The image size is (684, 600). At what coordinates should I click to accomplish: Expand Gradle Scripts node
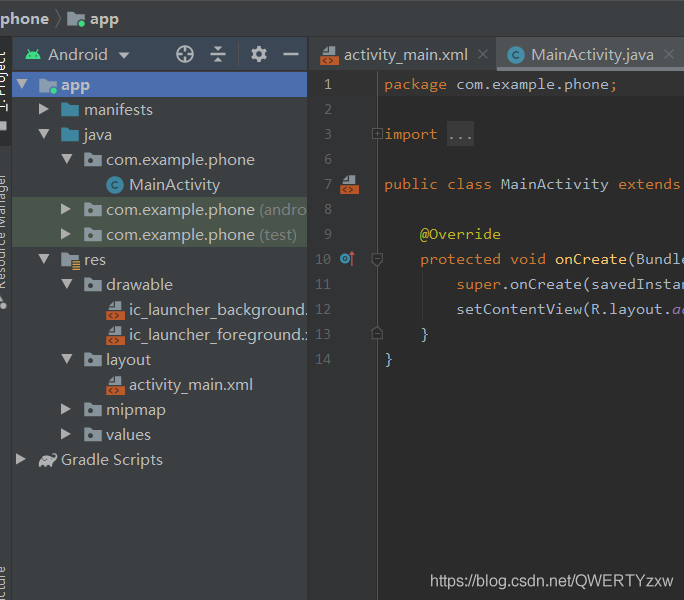click(21, 460)
